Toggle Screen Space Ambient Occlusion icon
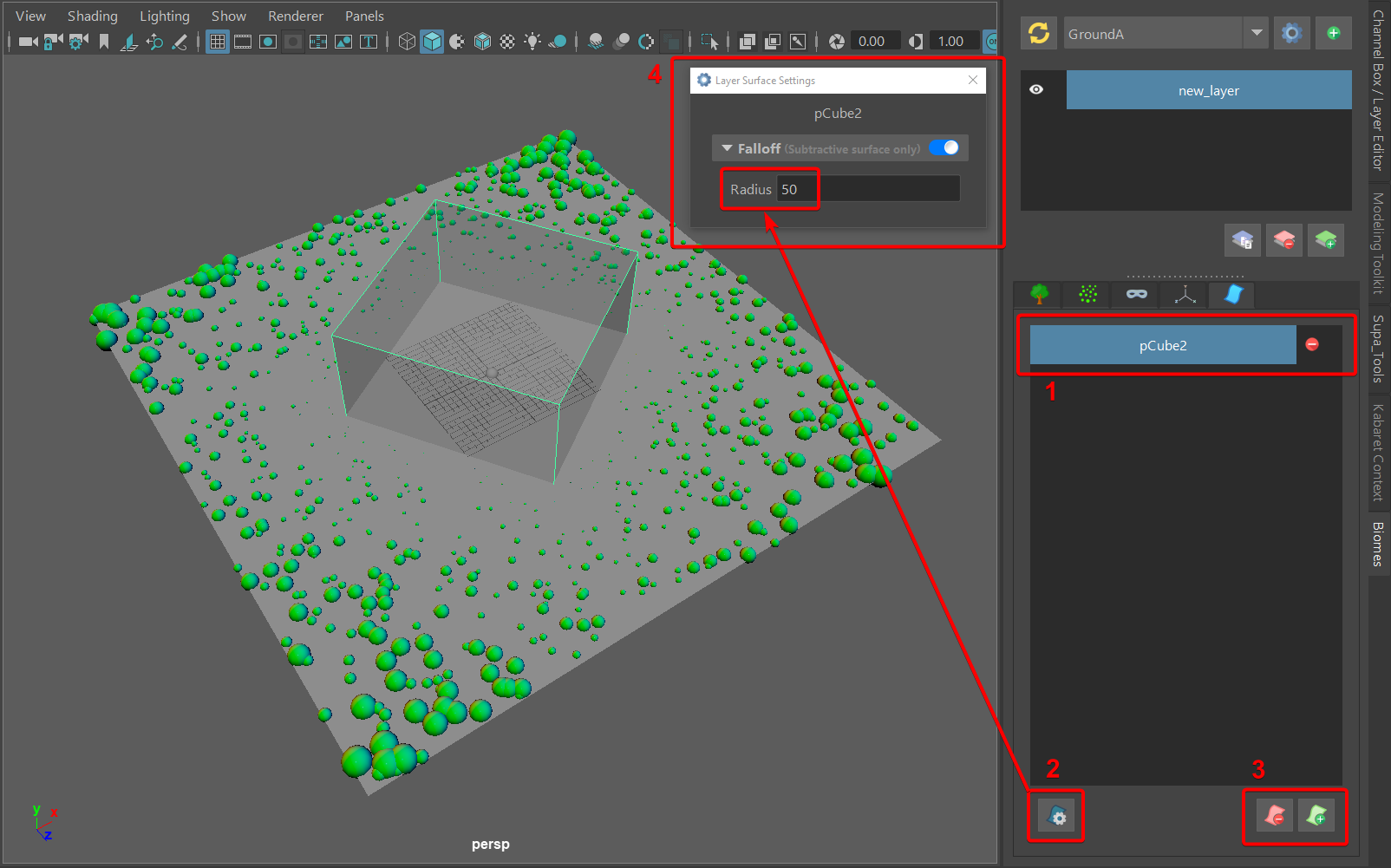Screen dimensions: 1391x868 click(596, 41)
